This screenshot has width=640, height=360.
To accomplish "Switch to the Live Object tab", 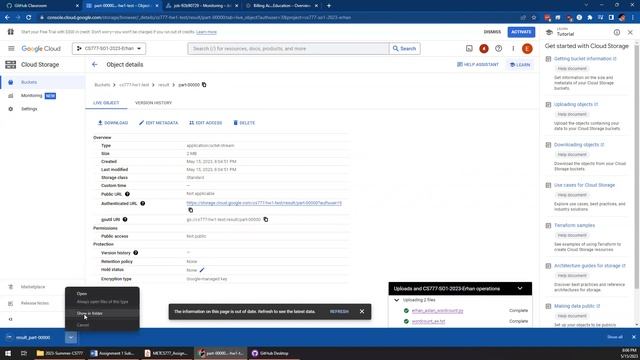I will pos(106,103).
